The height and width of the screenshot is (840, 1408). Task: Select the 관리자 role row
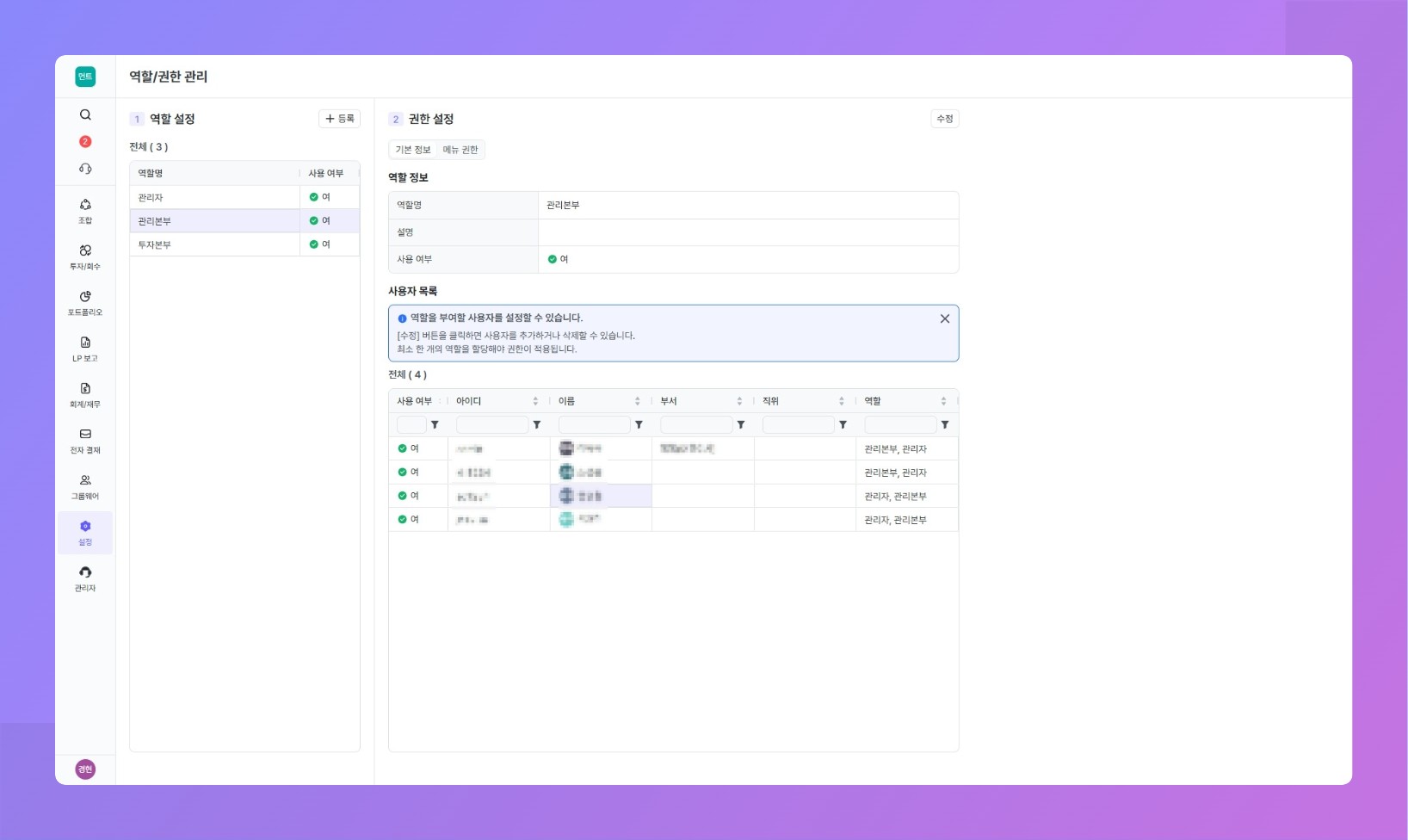pyautogui.click(x=244, y=197)
